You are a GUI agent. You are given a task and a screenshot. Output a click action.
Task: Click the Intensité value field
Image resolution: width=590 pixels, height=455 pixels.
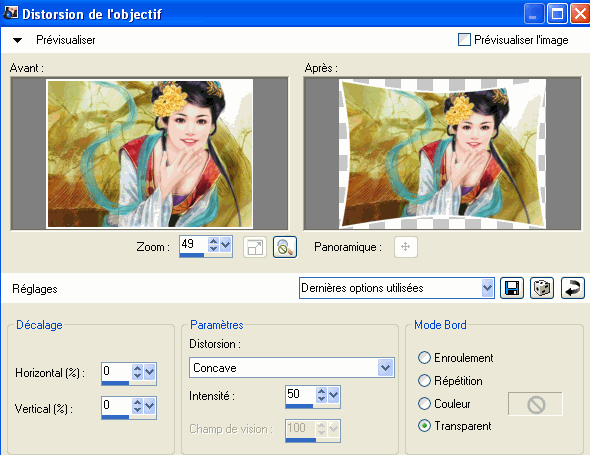click(x=300, y=394)
